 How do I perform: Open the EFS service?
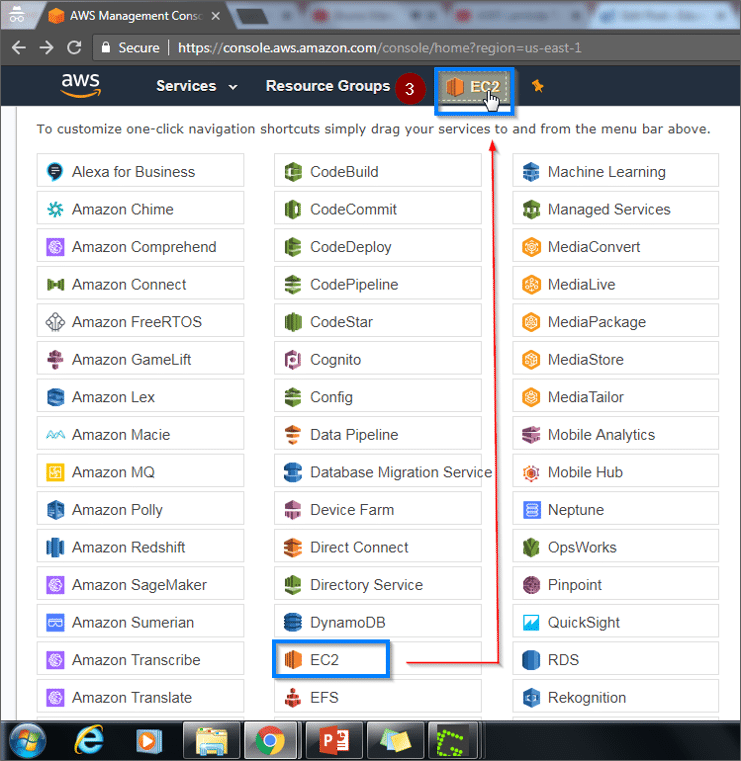coord(378,697)
